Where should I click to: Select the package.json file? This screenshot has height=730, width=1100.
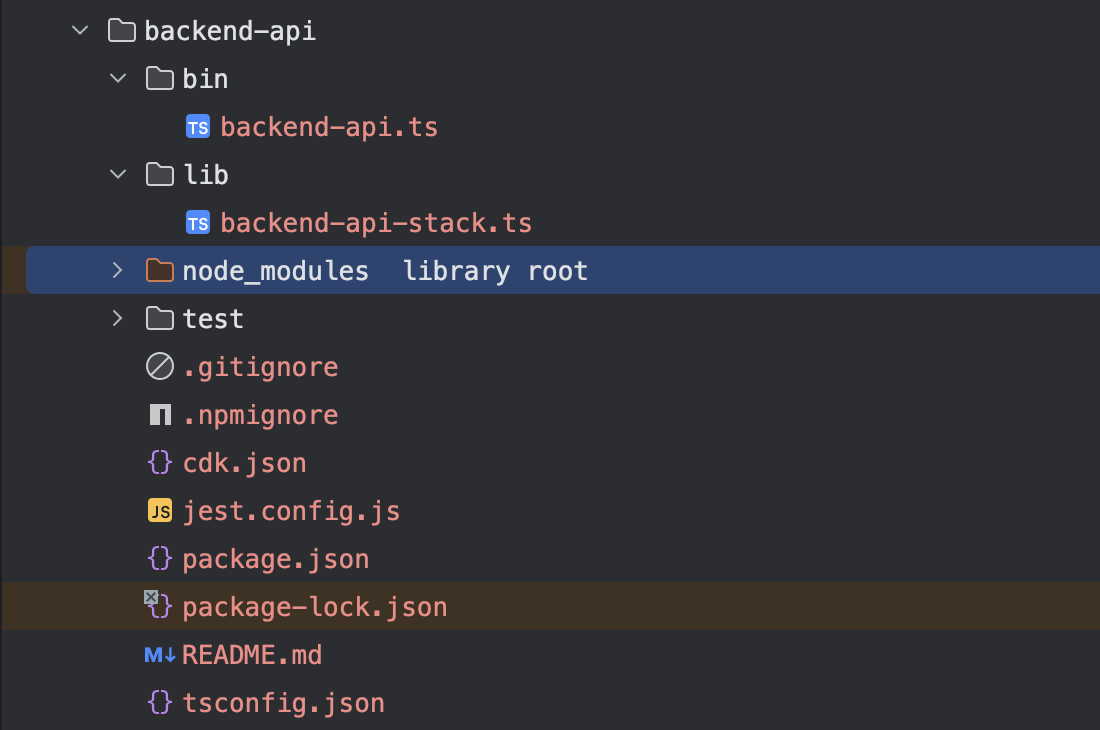[275, 559]
